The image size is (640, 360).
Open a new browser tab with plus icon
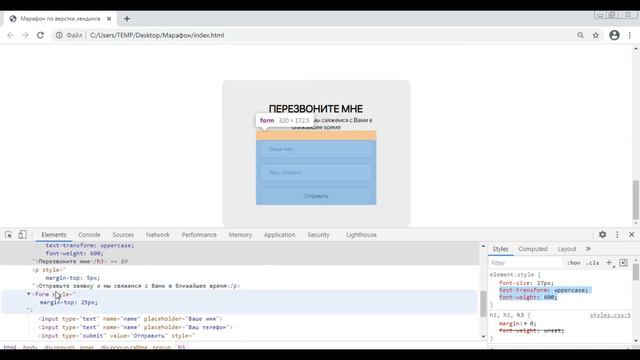point(127,19)
